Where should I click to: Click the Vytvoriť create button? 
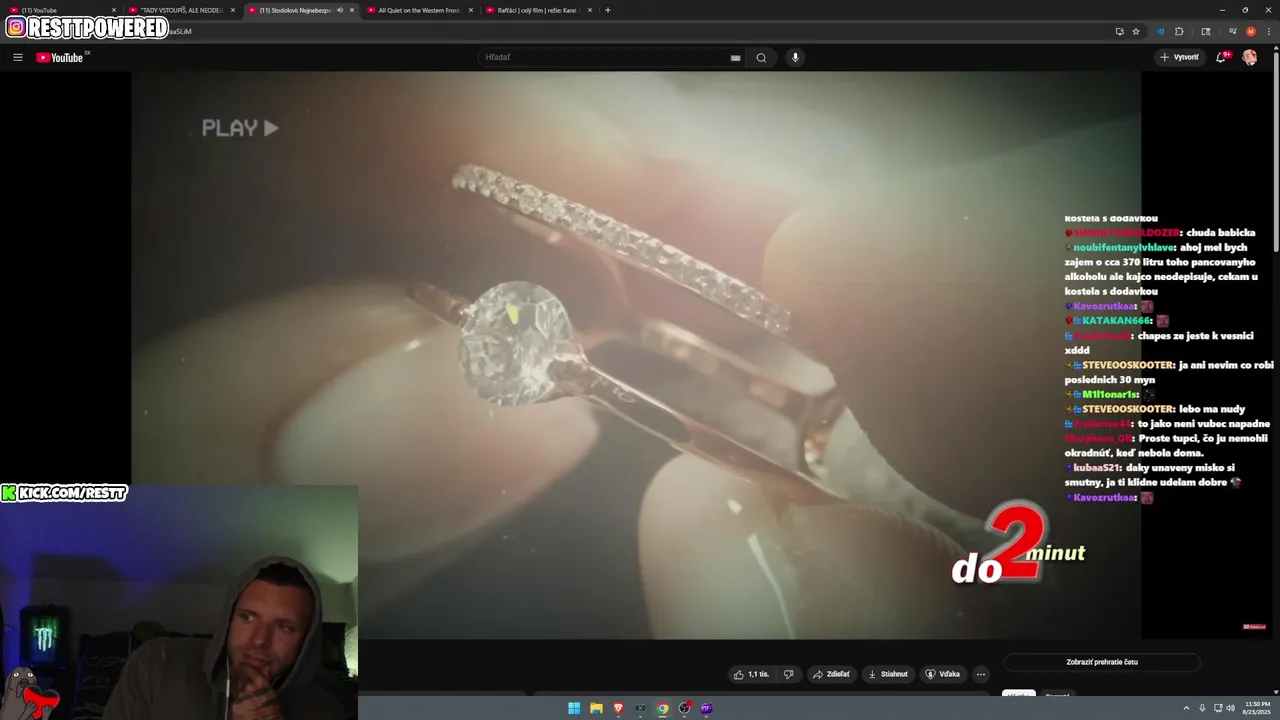1180,57
